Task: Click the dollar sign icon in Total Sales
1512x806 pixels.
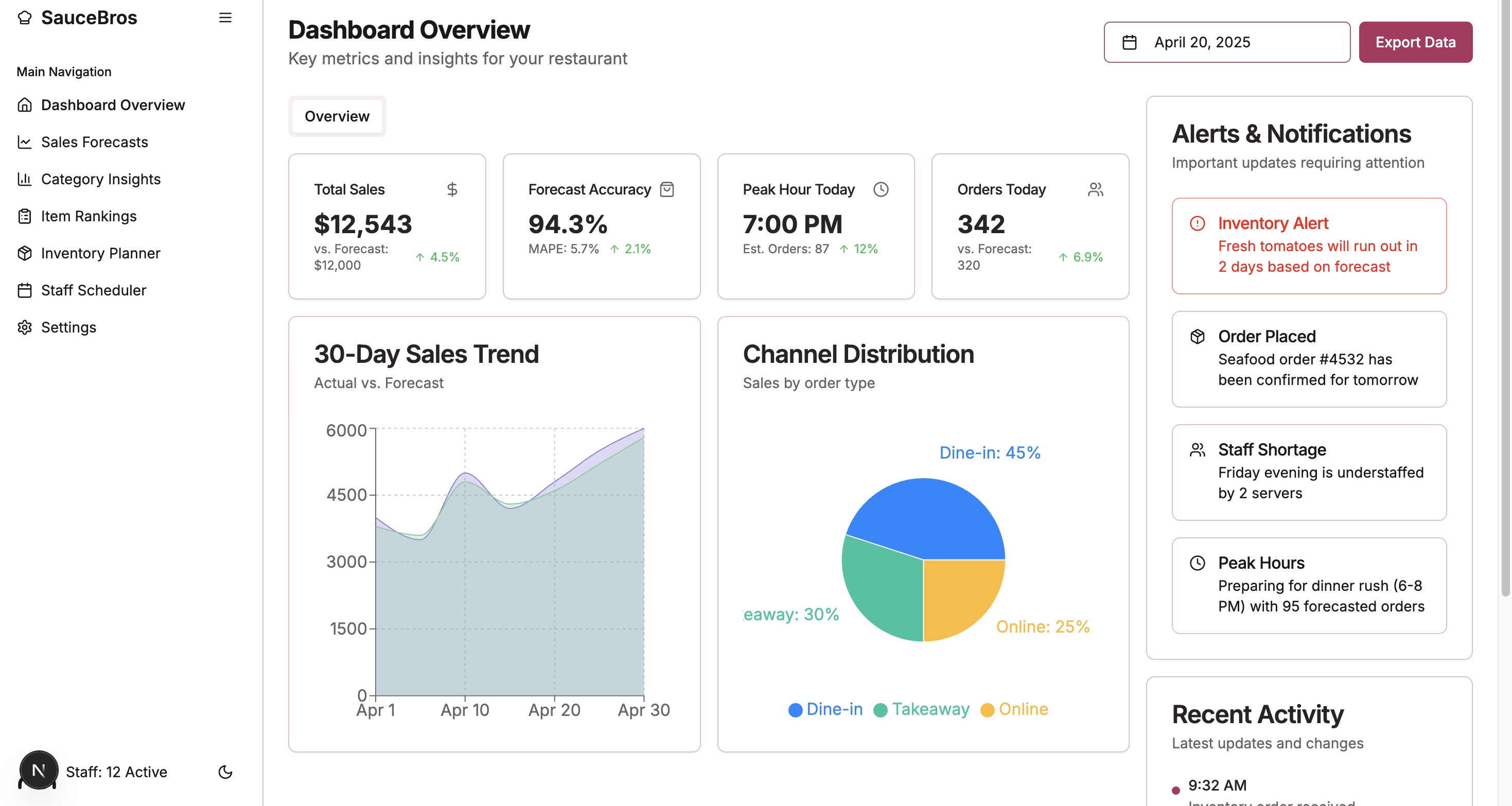Action: tap(452, 189)
